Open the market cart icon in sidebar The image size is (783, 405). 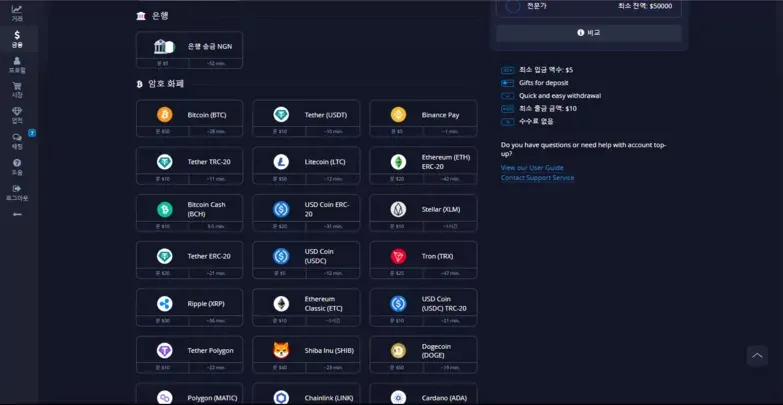[17, 86]
